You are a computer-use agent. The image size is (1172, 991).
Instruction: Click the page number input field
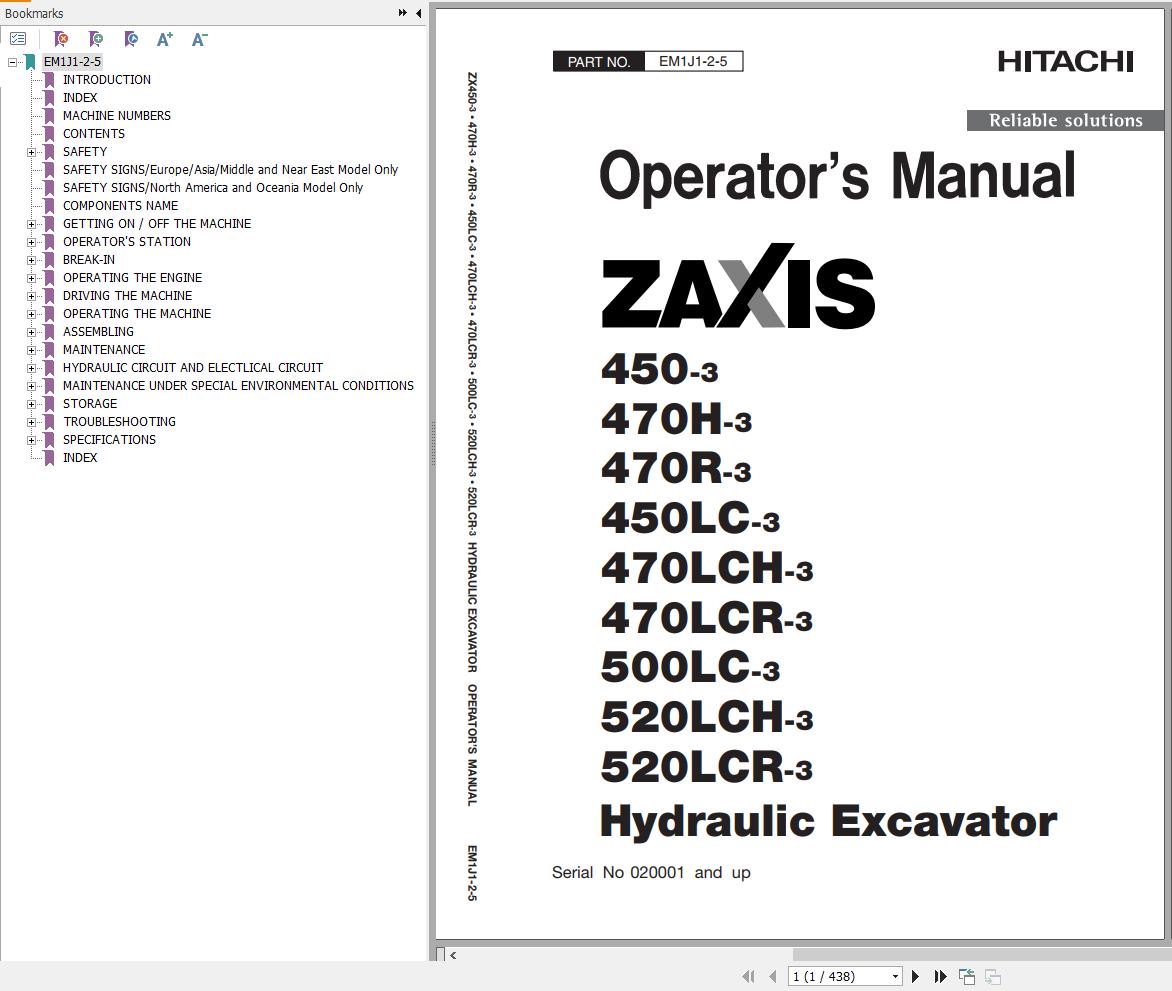(x=838, y=976)
